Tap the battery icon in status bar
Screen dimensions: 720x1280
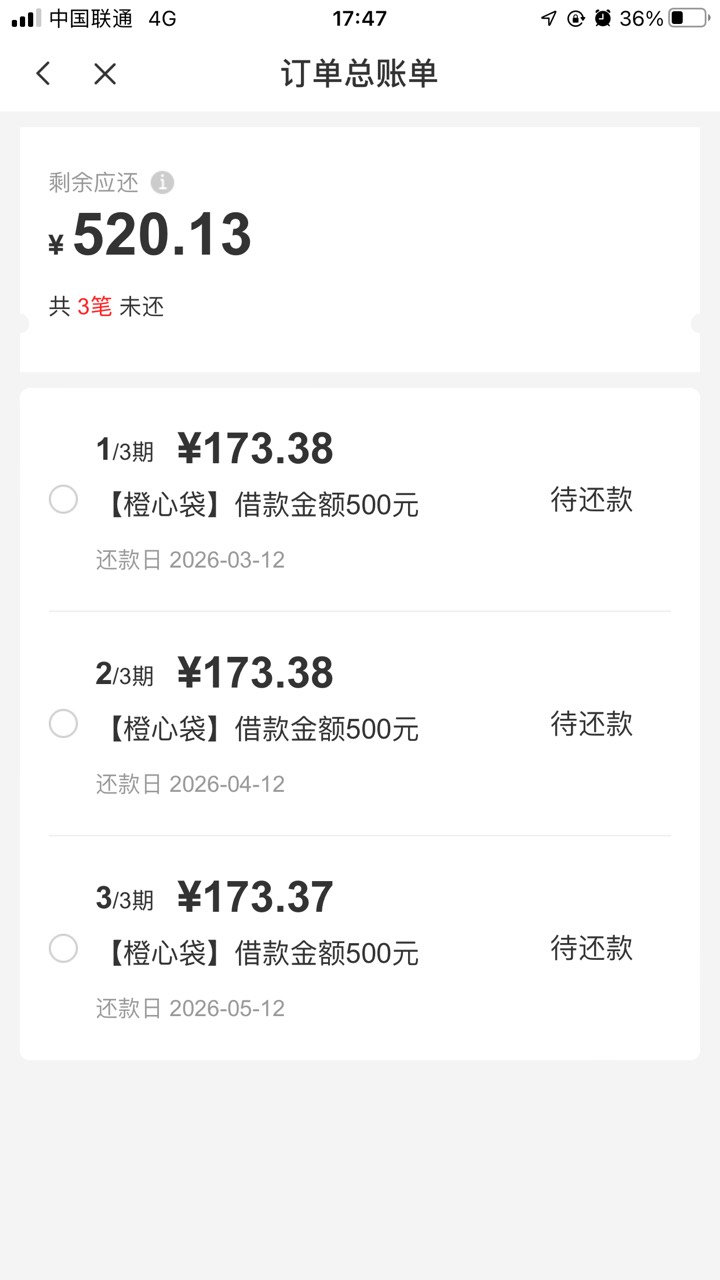689,18
